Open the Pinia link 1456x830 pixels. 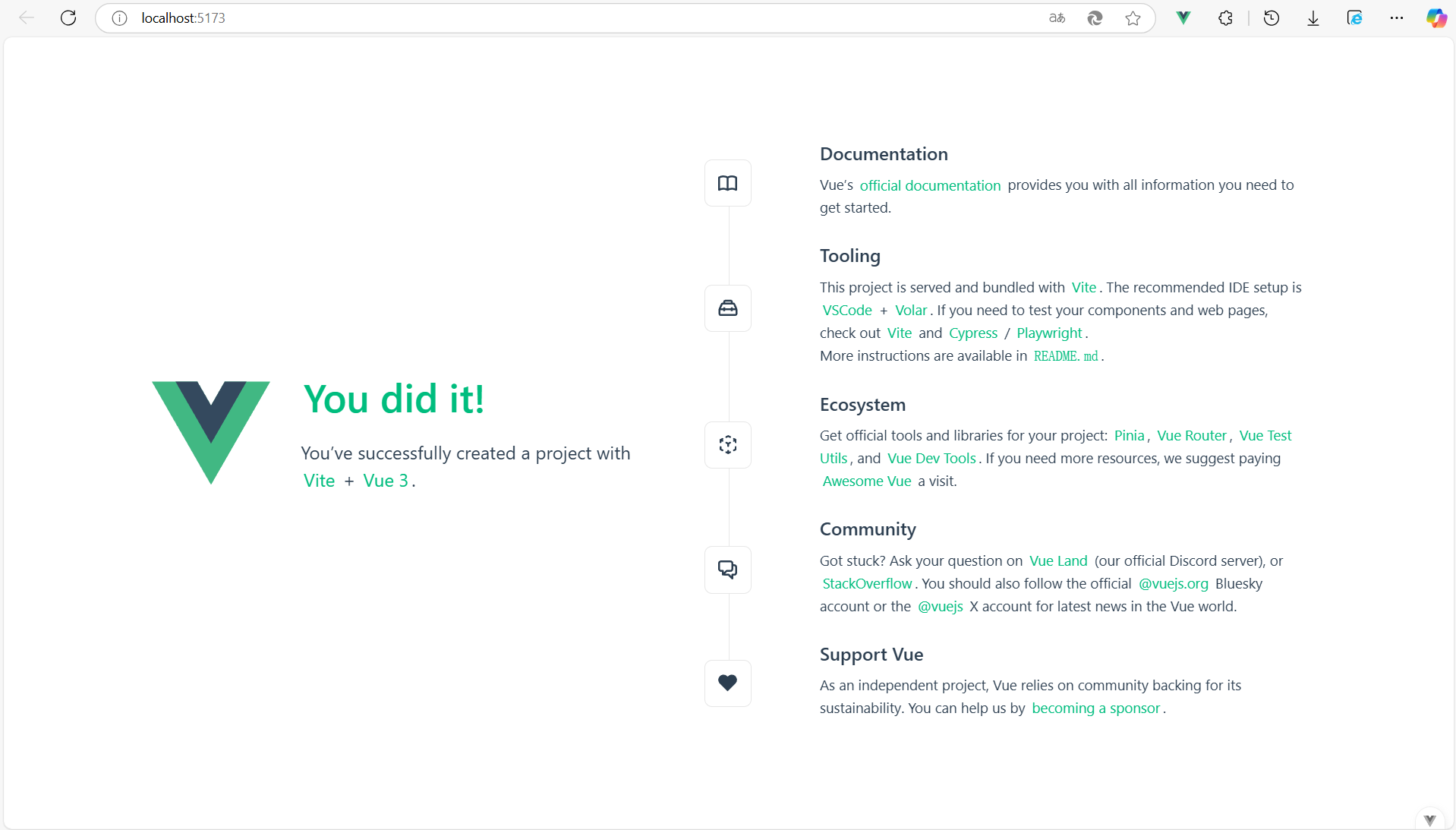pos(1129,436)
